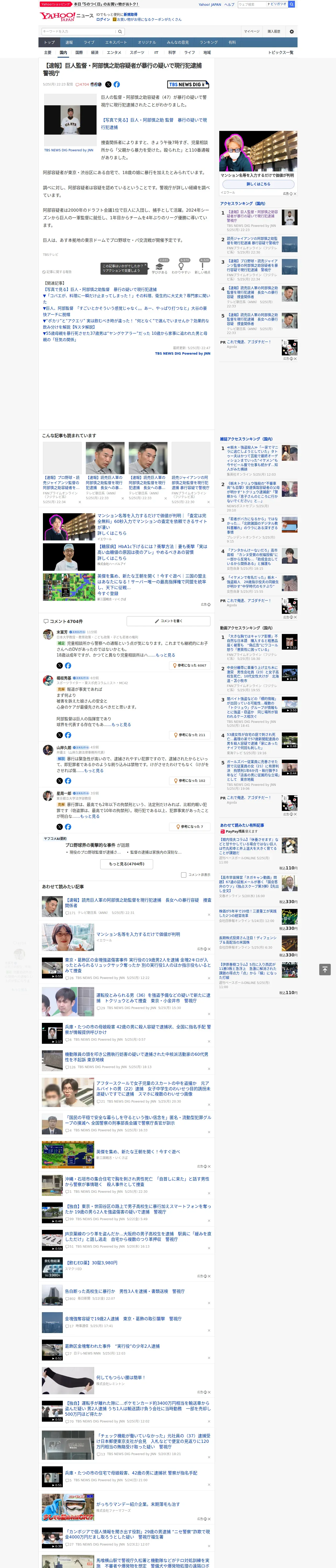Open トピックス一覧 link
Image resolution: width=336 pixels, height=1568 pixels.
point(281,52)
